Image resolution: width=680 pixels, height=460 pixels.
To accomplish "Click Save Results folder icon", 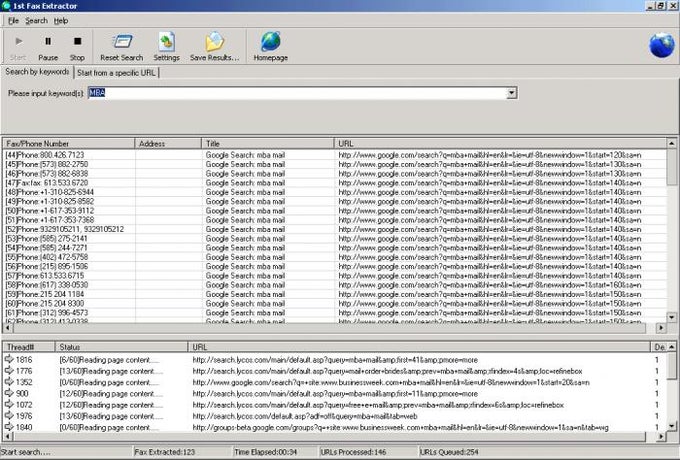I will (x=215, y=42).
